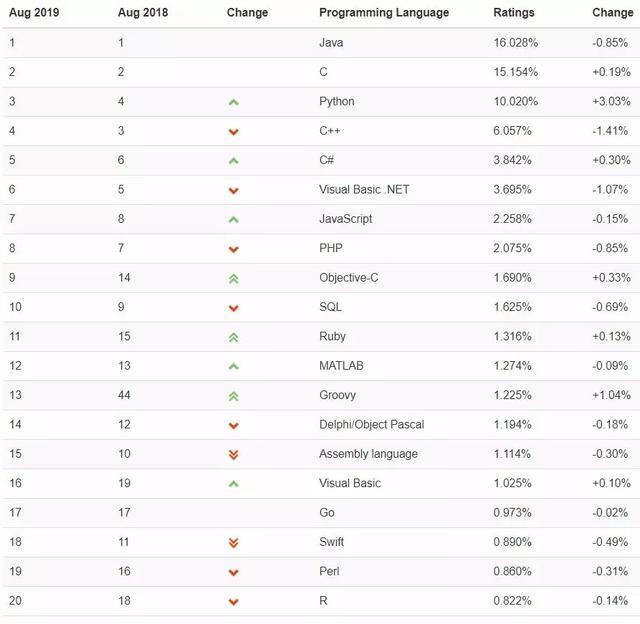Click the Java language name

pyautogui.click(x=331, y=42)
